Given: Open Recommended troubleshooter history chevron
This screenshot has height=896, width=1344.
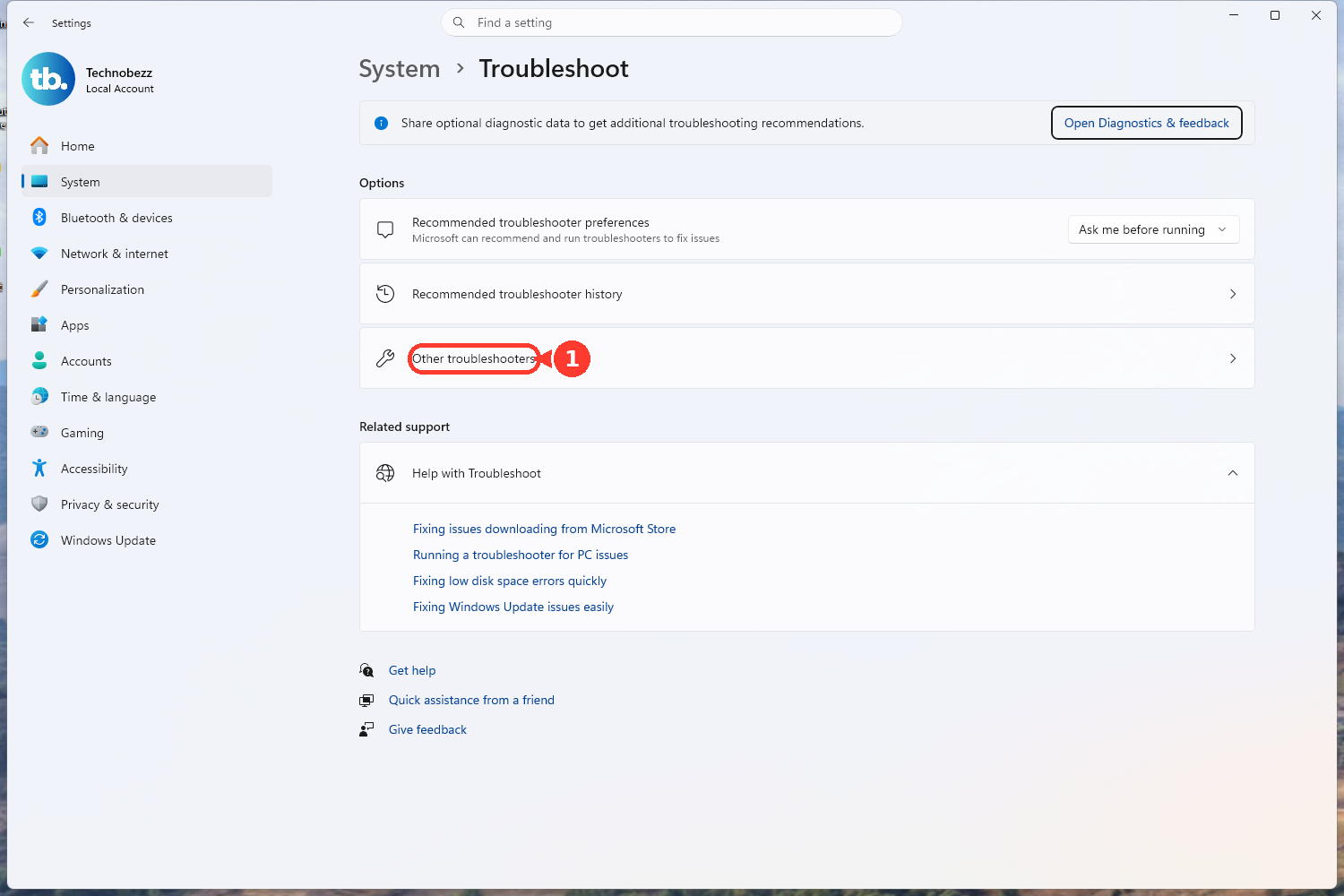Looking at the screenshot, I should pyautogui.click(x=1233, y=294).
